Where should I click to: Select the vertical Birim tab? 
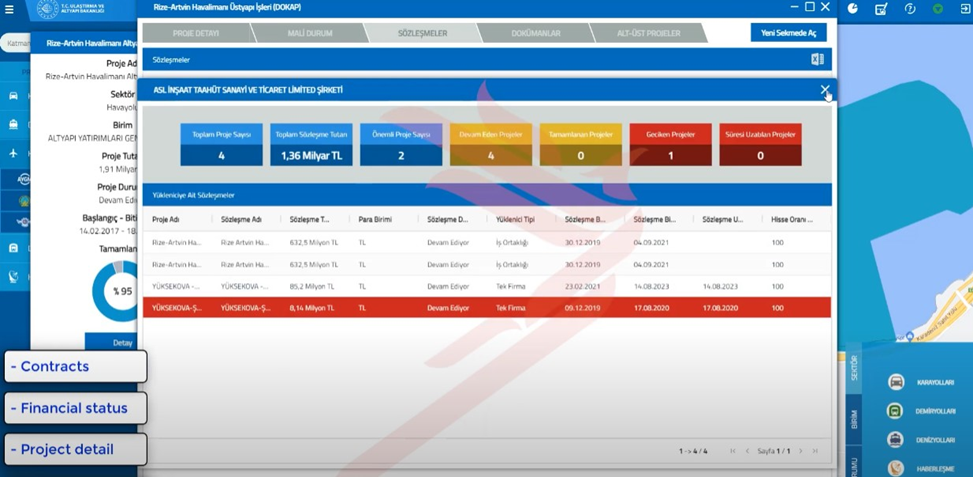[853, 420]
